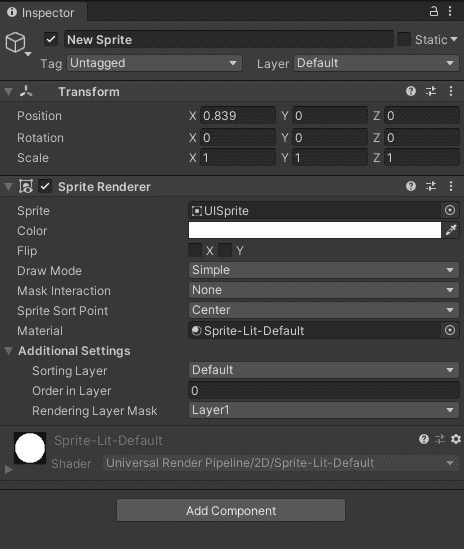The image size is (464, 549).
Task: Open Inspector tab three-dot menu
Action: click(x=450, y=12)
